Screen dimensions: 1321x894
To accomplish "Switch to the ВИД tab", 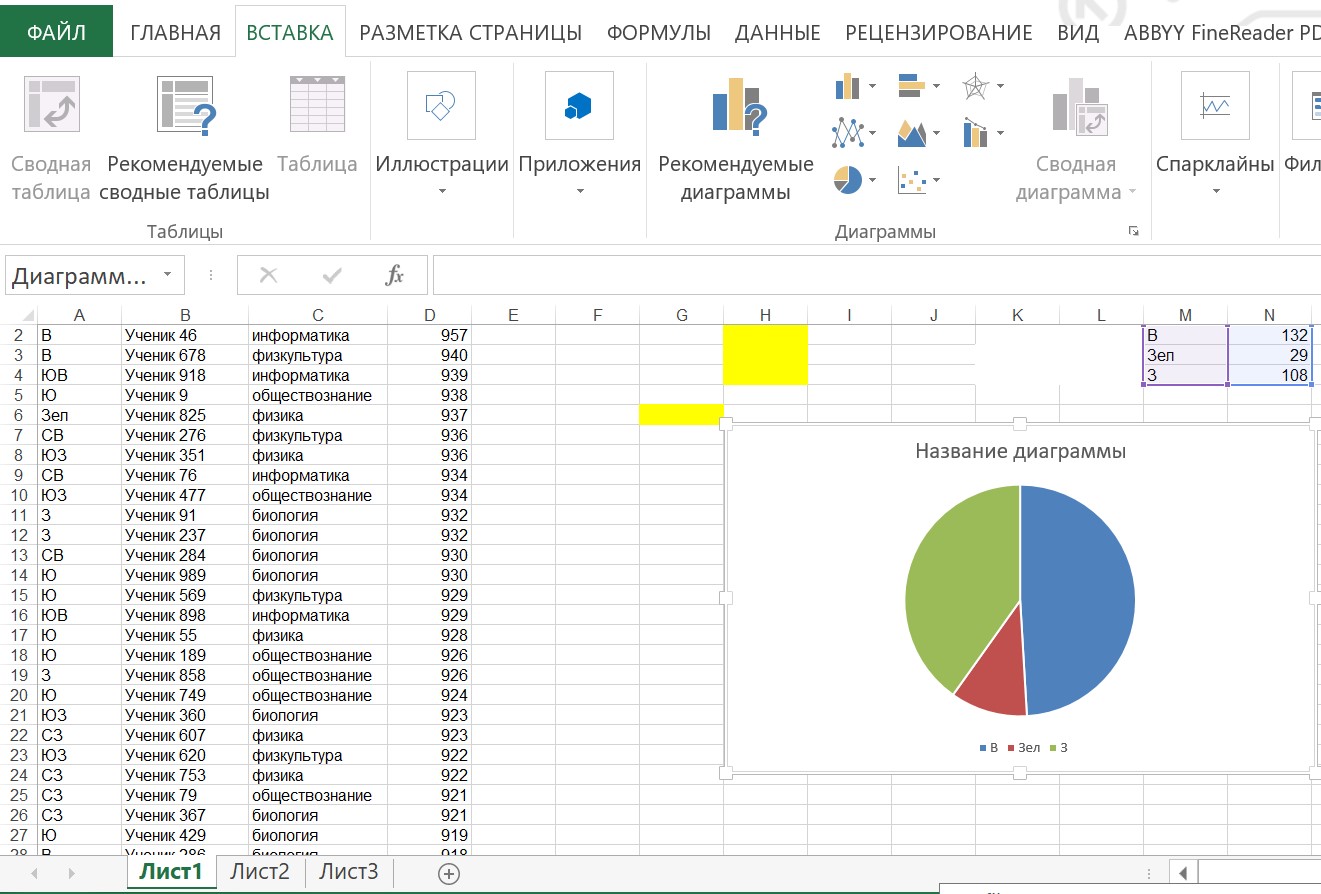I will pos(1078,33).
